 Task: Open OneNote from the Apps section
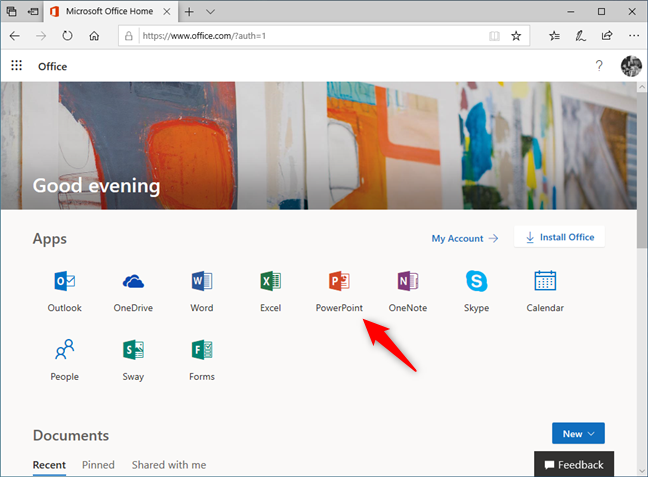(x=407, y=283)
